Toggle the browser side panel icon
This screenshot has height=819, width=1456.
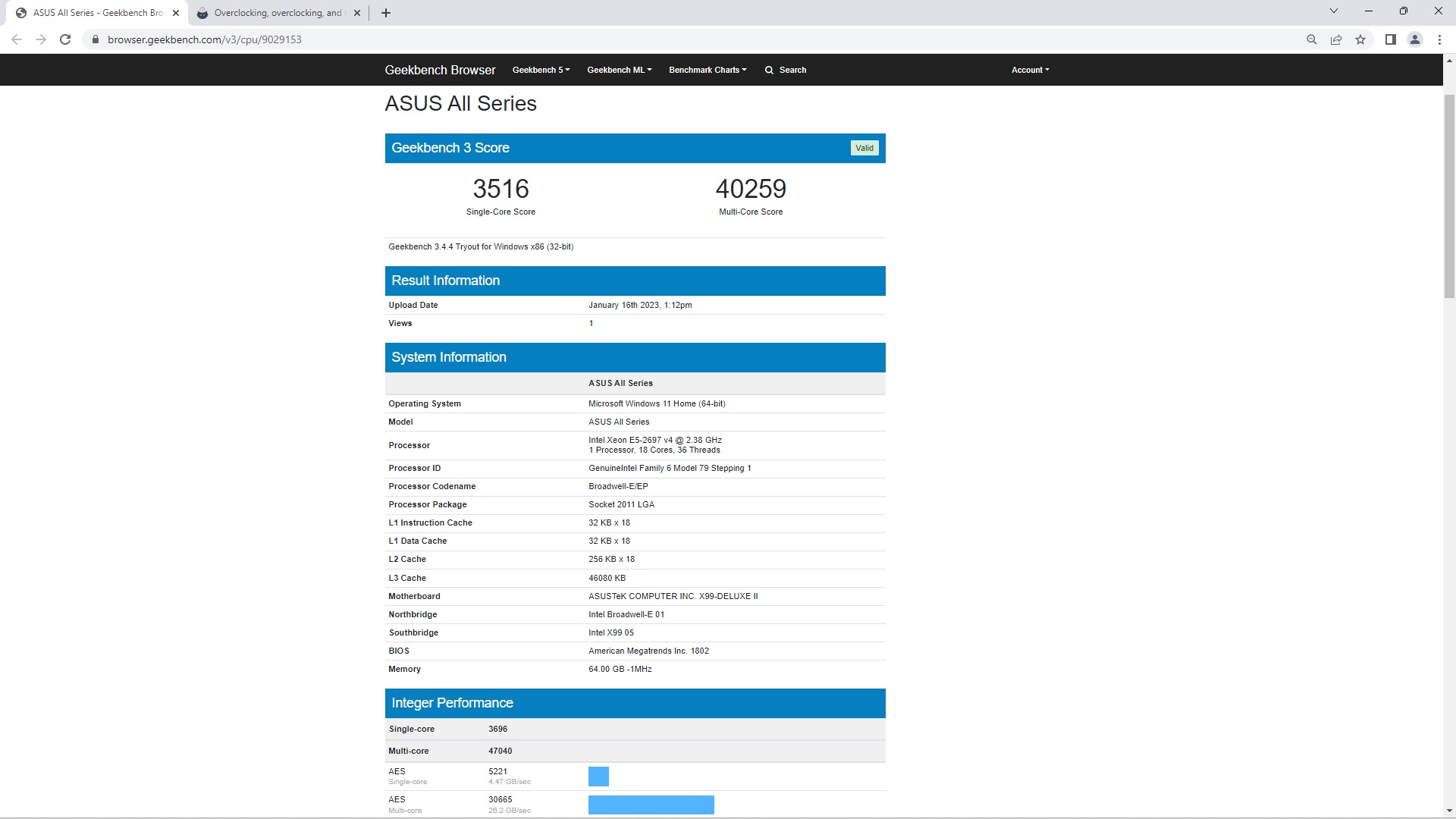(1391, 39)
